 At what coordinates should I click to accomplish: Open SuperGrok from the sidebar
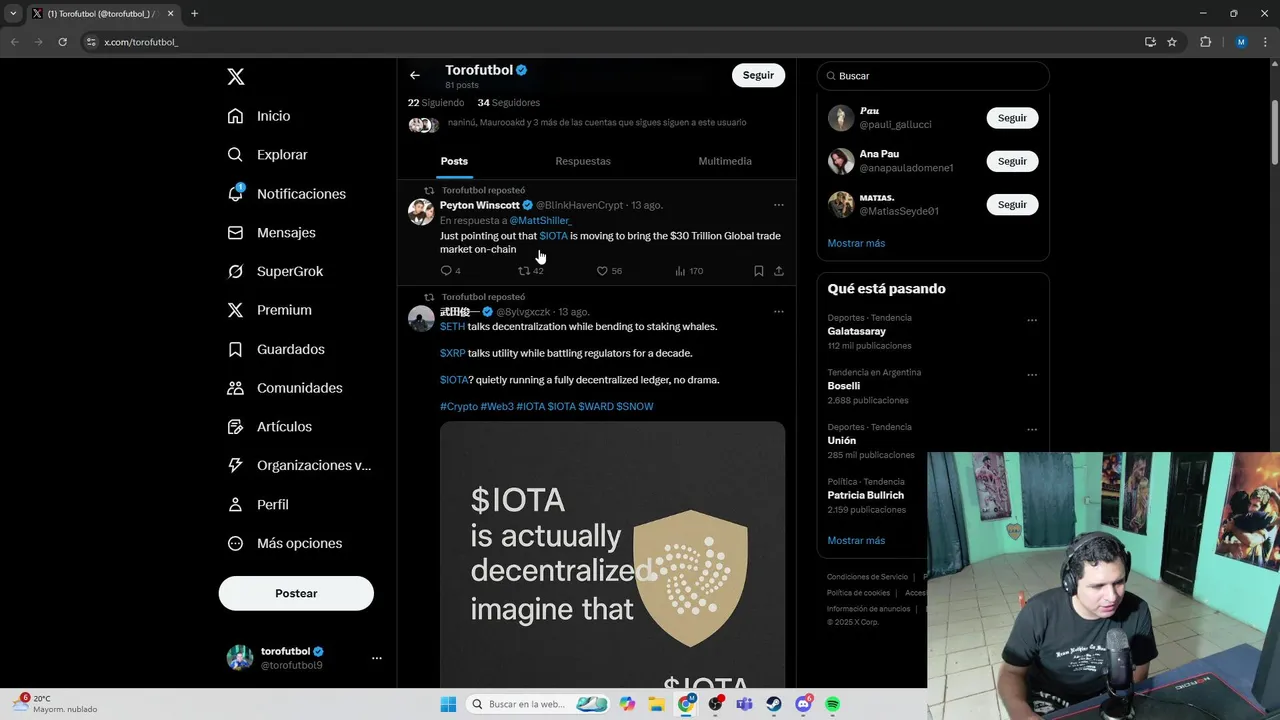pyautogui.click(x=275, y=271)
